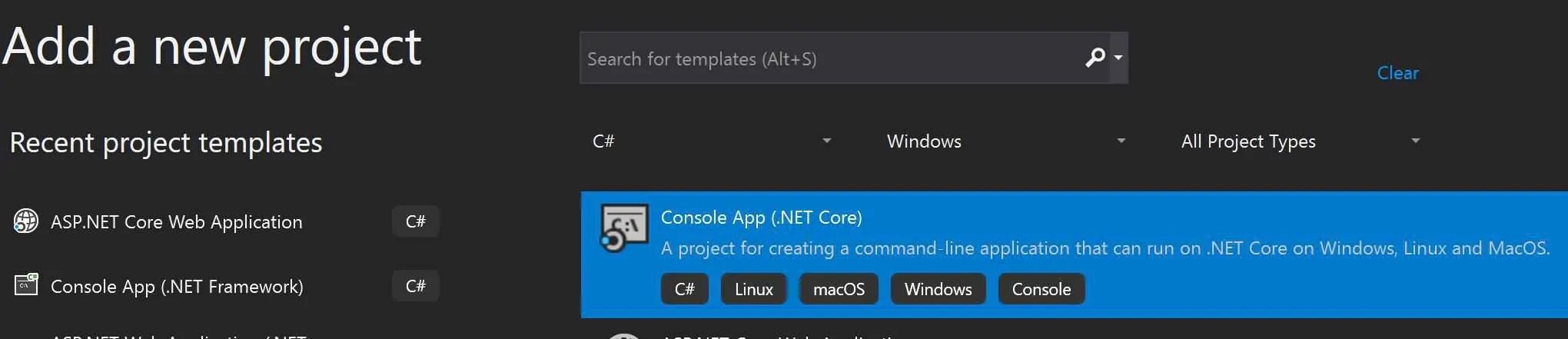Click the macOS tag on Console App
The width and height of the screenshot is (1568, 339).
[x=839, y=289]
